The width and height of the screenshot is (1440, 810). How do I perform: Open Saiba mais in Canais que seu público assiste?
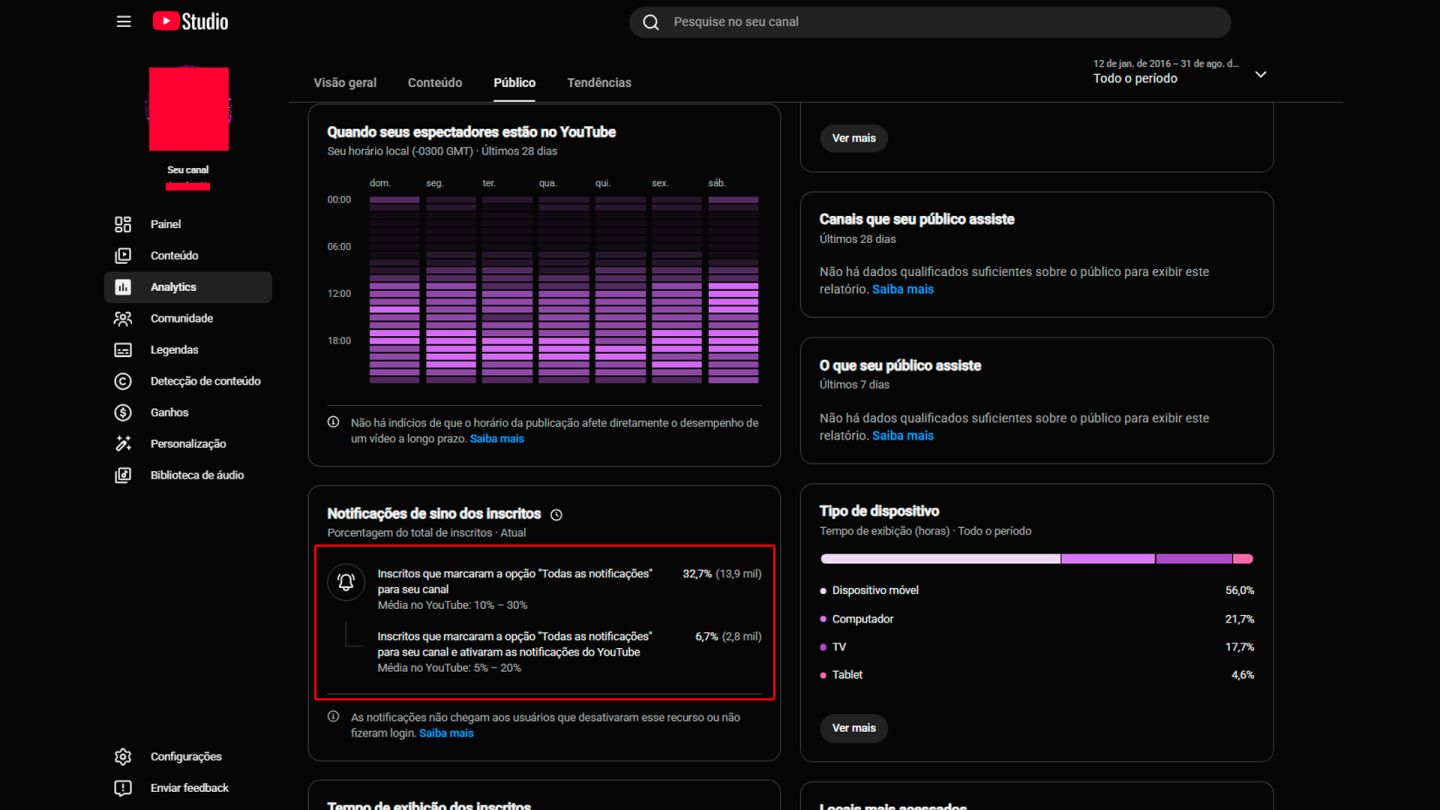click(x=903, y=289)
